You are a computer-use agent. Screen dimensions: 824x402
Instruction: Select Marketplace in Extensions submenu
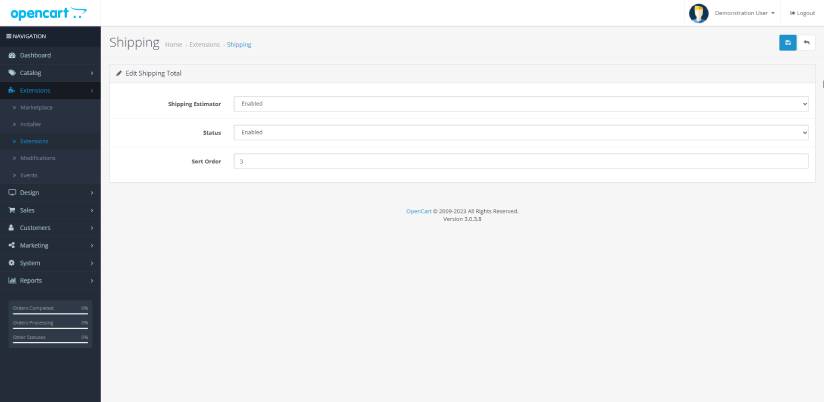pyautogui.click(x=36, y=107)
